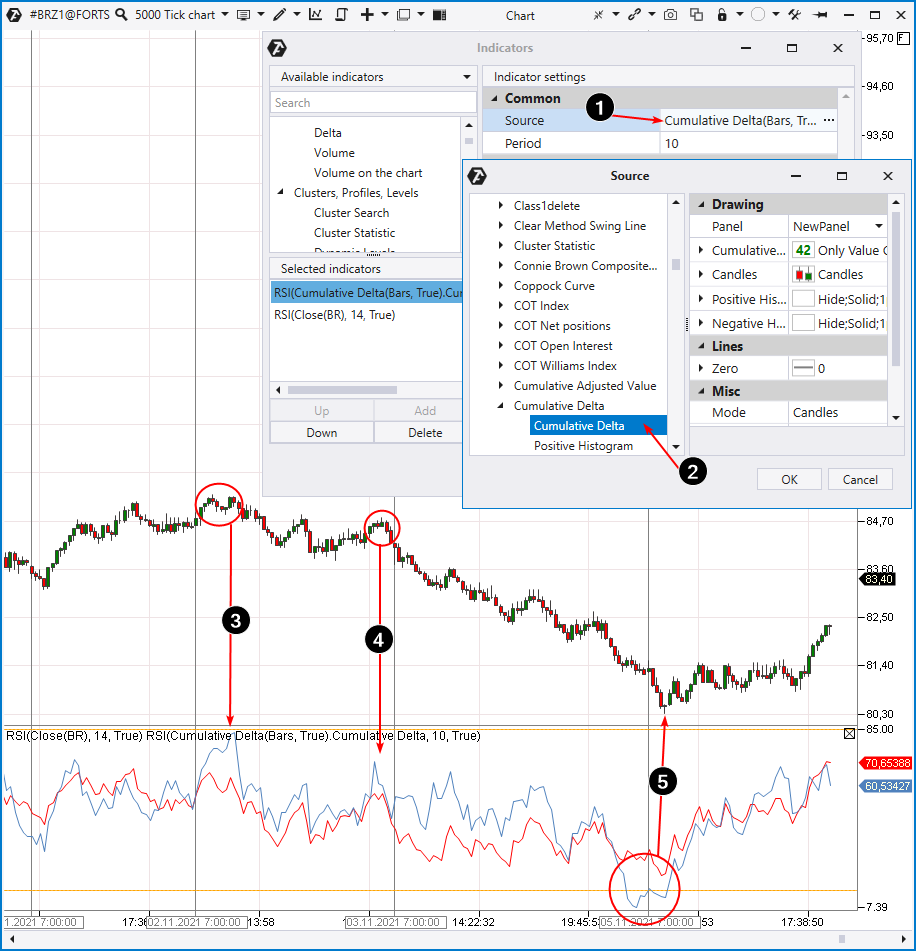Open the indicators icon in chart toolbar
The height and width of the screenshot is (951, 916).
click(x=315, y=15)
